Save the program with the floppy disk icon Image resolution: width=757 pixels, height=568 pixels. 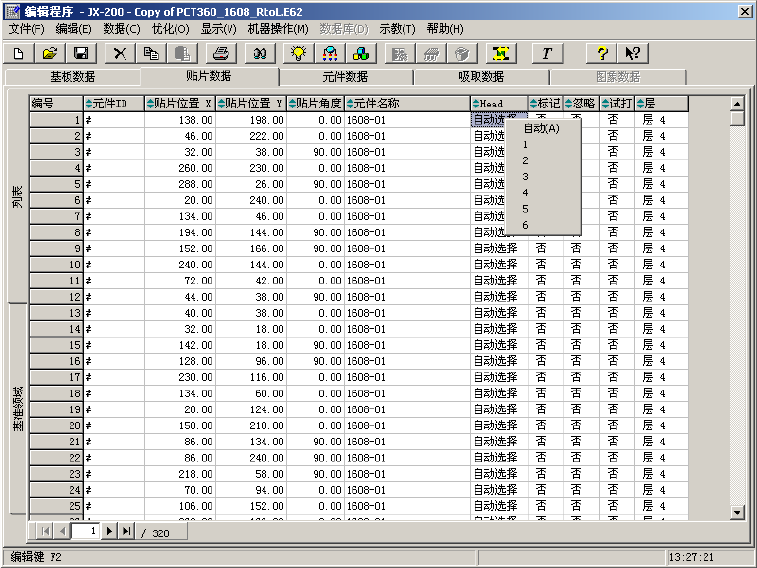pyautogui.click(x=80, y=53)
